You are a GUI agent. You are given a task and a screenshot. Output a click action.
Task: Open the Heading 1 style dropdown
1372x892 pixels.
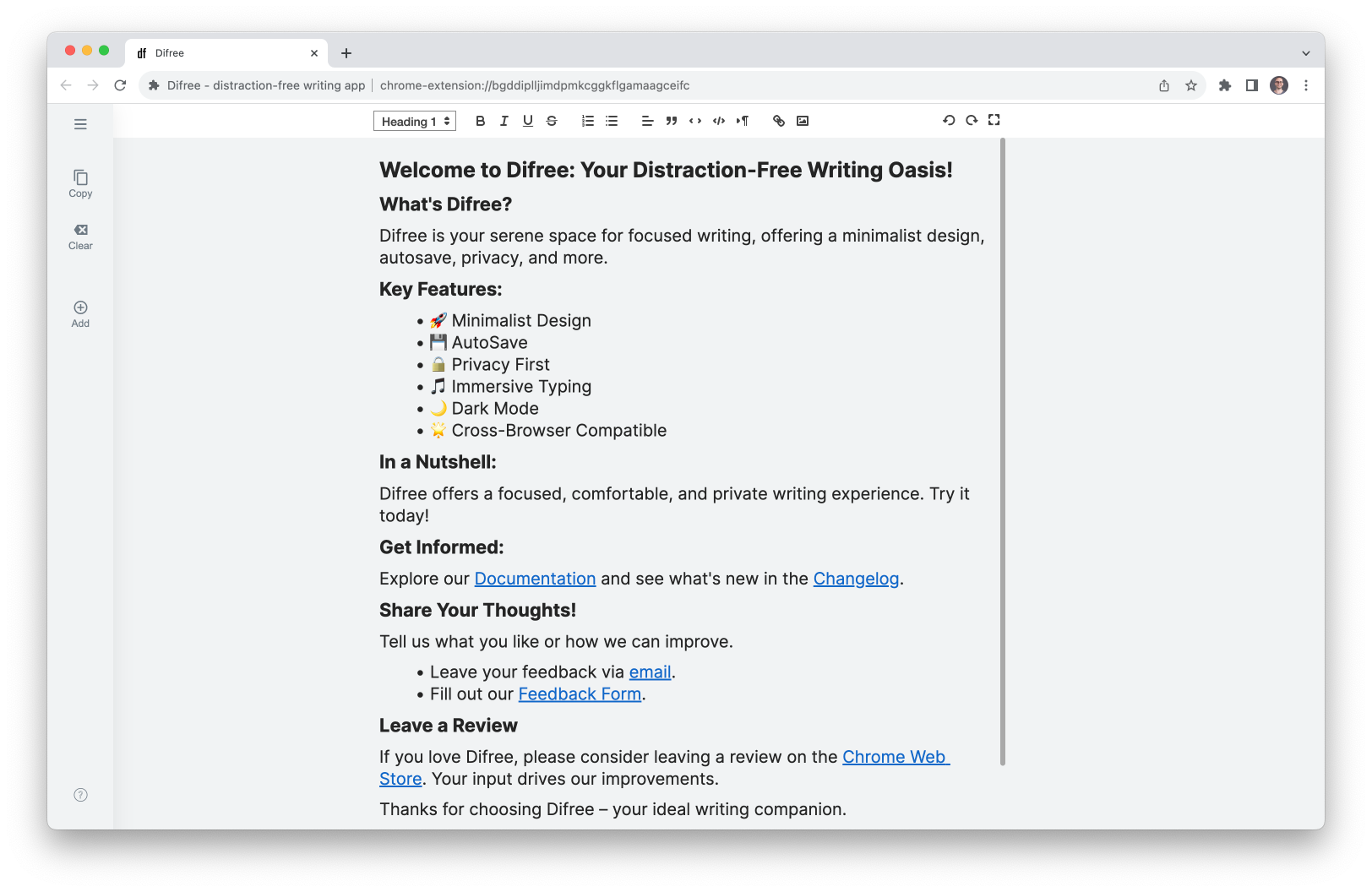415,121
